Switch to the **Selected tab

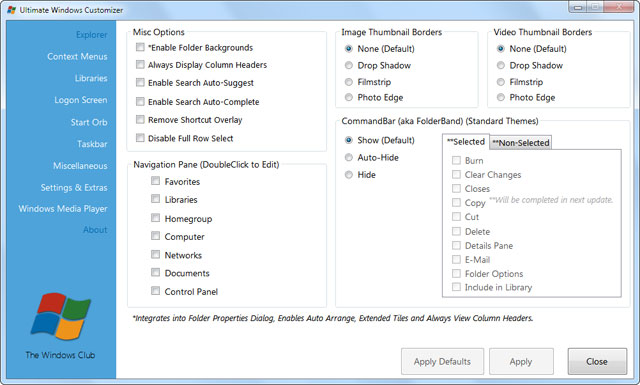click(x=466, y=142)
